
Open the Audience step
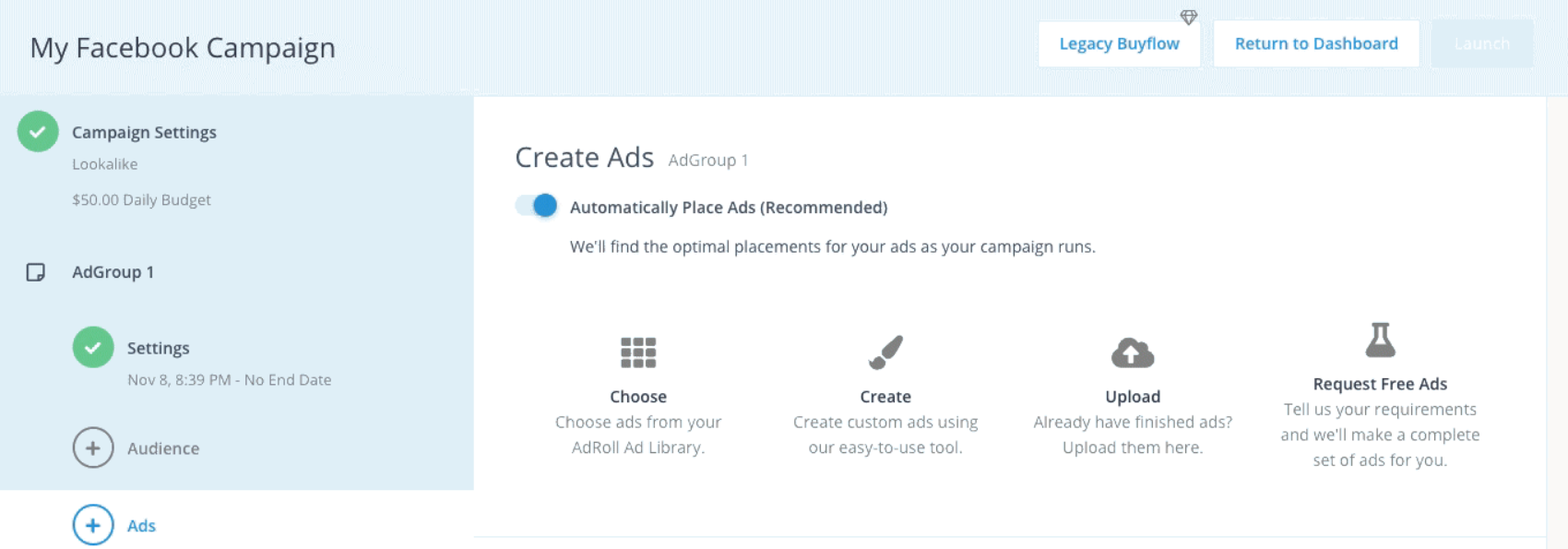pos(163,448)
